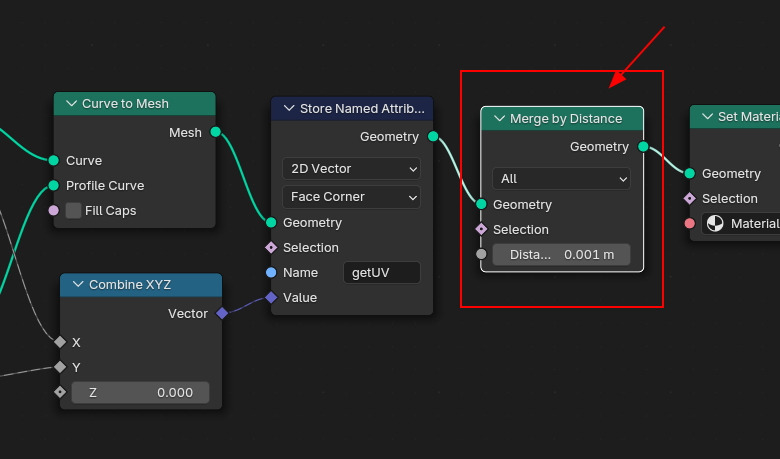
Task: Click the getUV name field
Action: click(x=382, y=273)
